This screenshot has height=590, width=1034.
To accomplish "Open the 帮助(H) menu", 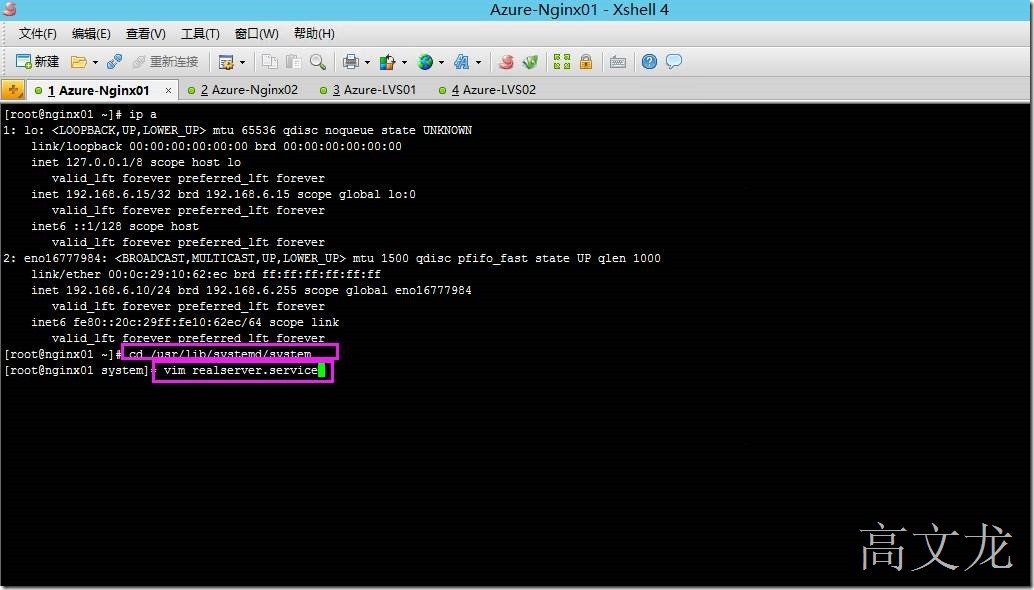I will pyautogui.click(x=314, y=34).
